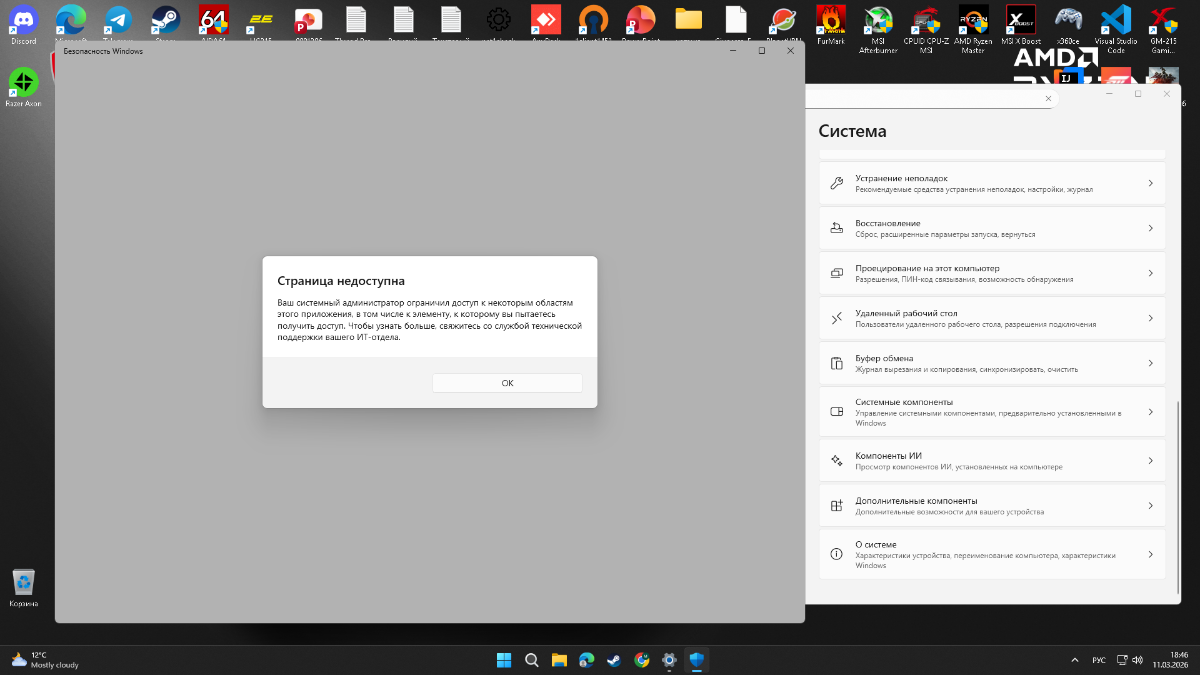Open the volume control in the system tray
Viewport: 1200px width, 675px height.
(1135, 660)
